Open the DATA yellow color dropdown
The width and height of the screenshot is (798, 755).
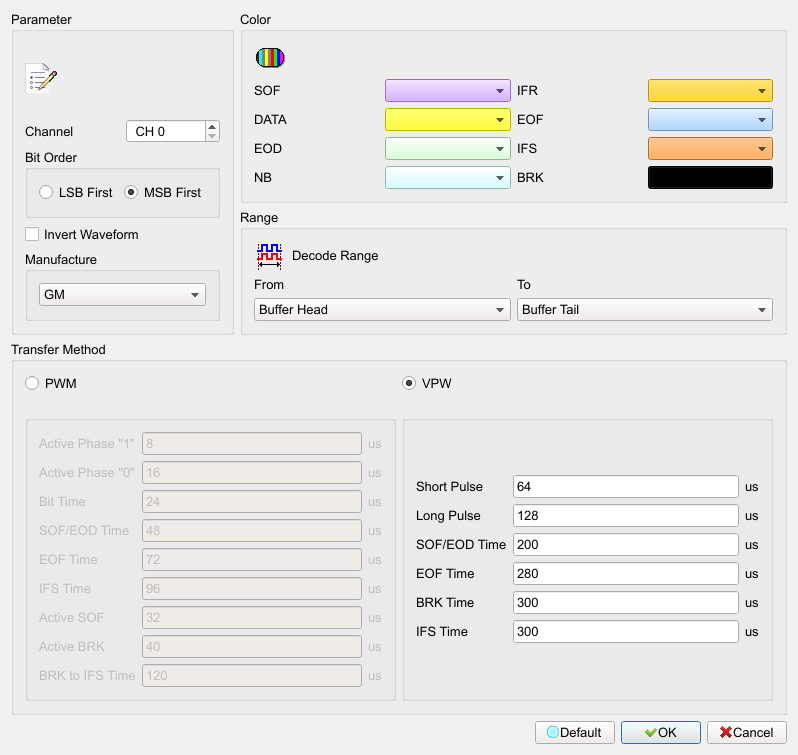click(447, 120)
